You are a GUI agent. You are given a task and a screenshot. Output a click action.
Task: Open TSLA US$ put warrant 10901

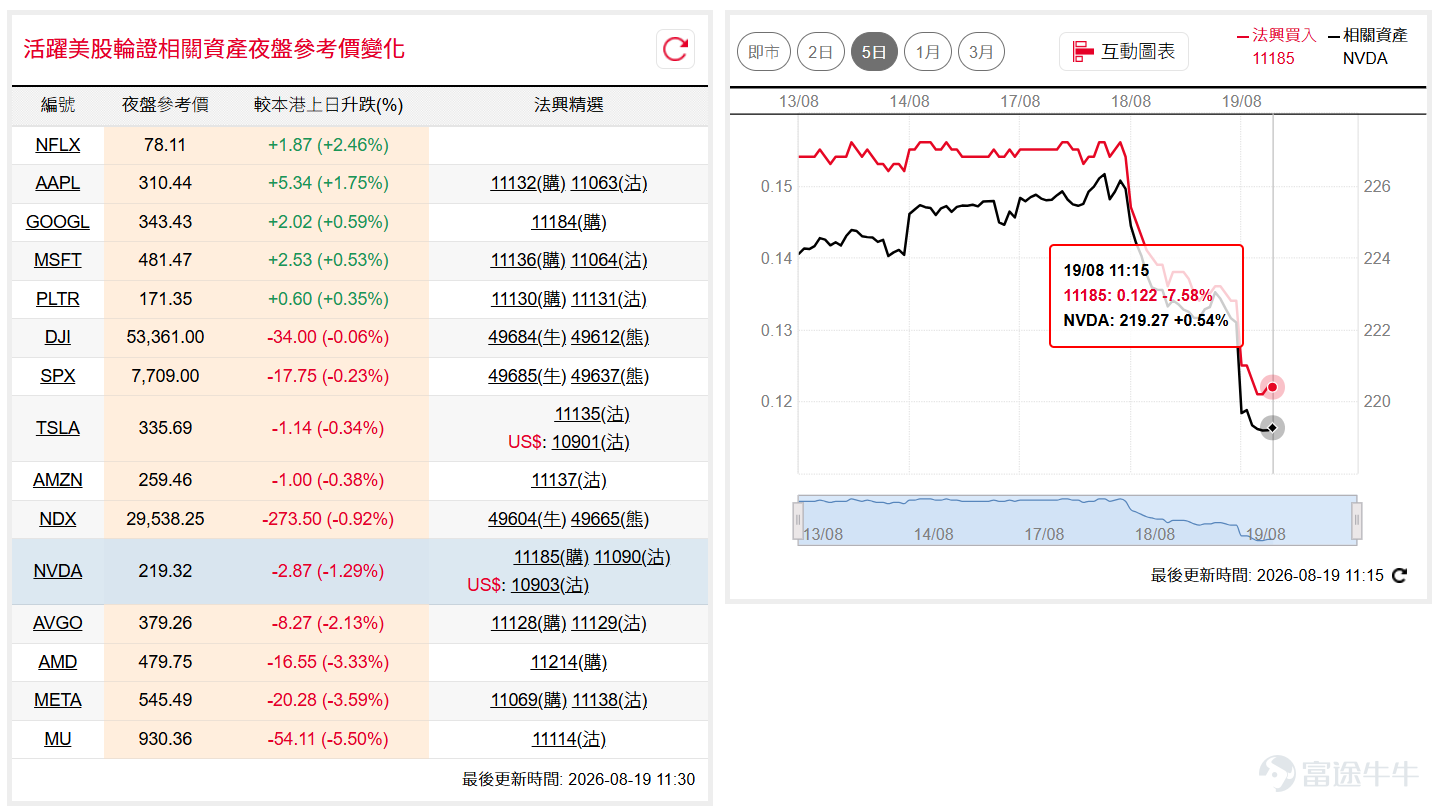point(591,442)
